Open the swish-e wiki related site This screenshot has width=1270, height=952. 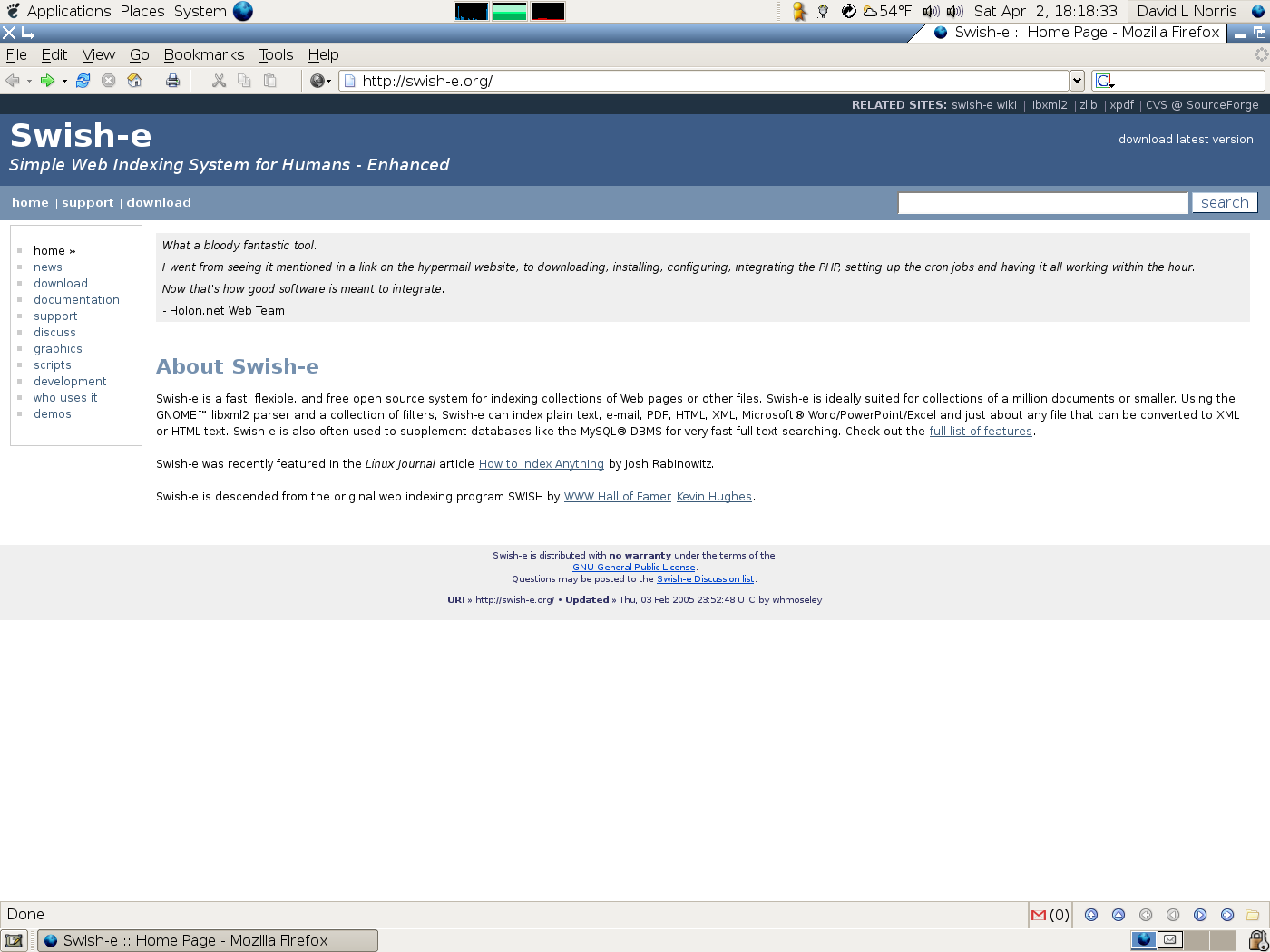click(983, 105)
